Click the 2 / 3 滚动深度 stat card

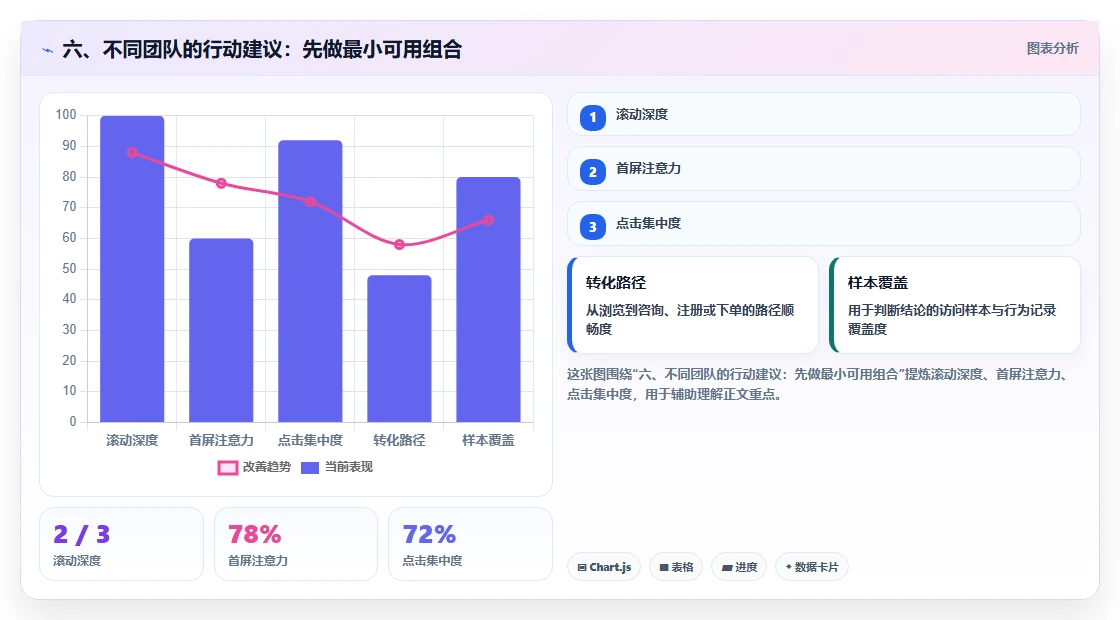pyautogui.click(x=121, y=544)
